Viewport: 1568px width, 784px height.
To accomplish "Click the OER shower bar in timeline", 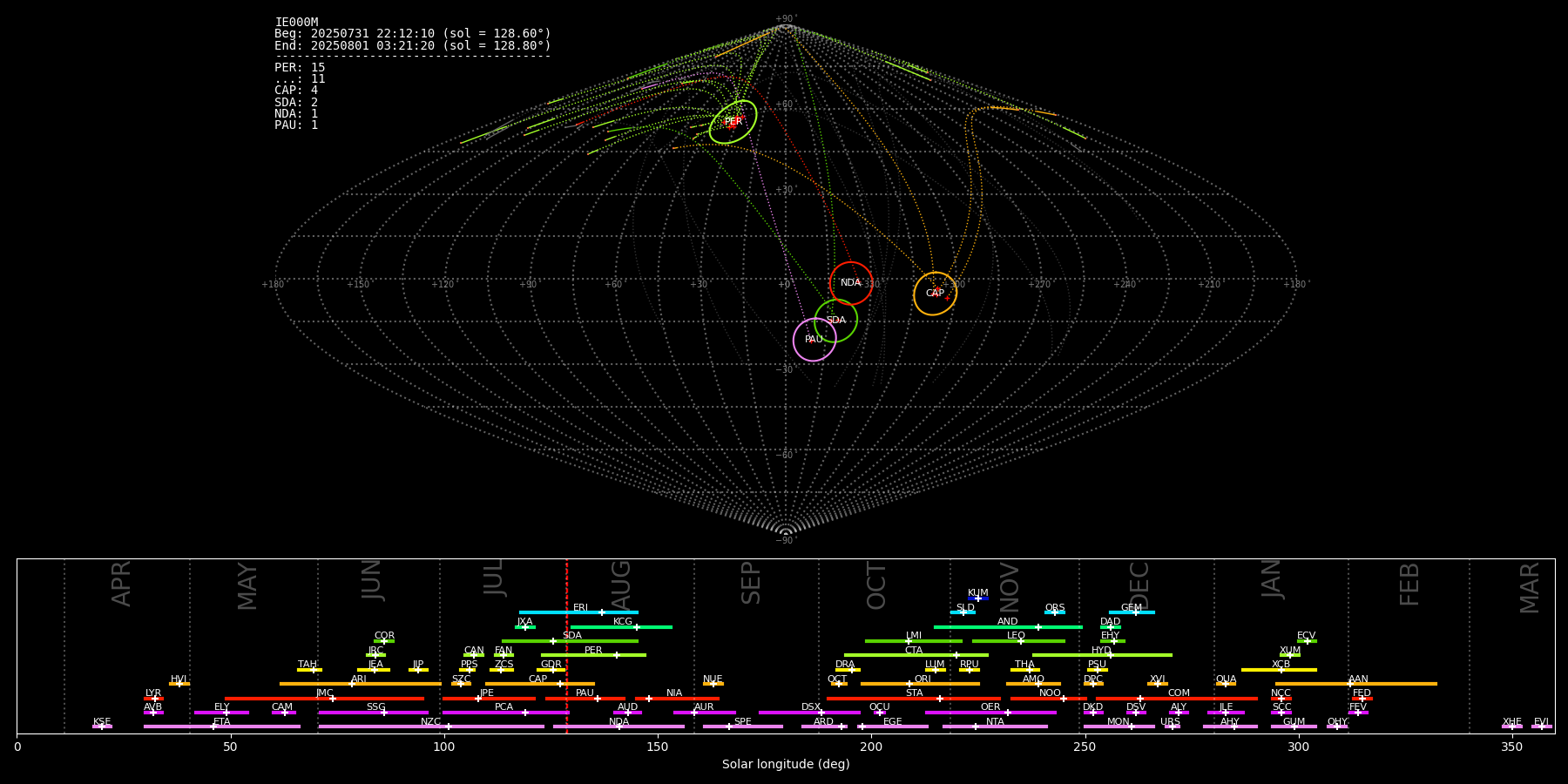I will 990,713.
